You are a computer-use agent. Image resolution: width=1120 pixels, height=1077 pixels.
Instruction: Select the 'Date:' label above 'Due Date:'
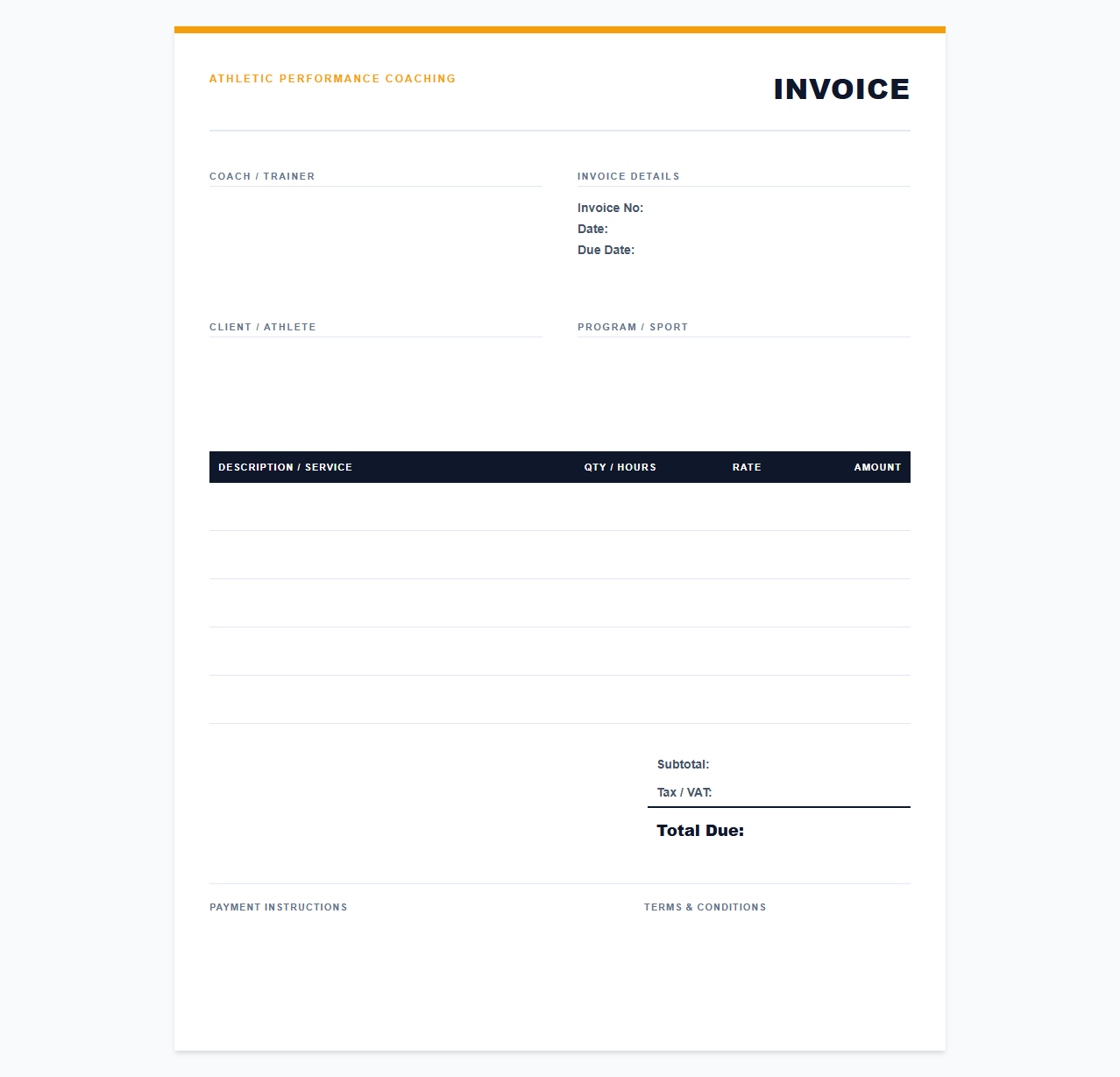(x=592, y=229)
